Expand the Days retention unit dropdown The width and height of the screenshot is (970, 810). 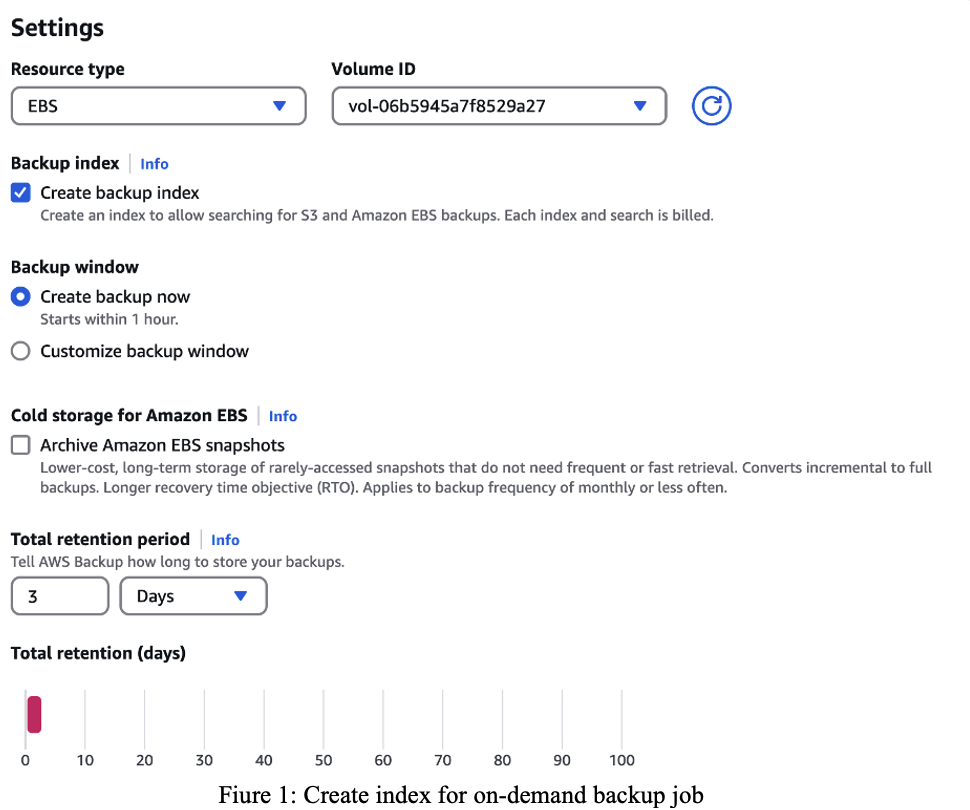[x=194, y=596]
